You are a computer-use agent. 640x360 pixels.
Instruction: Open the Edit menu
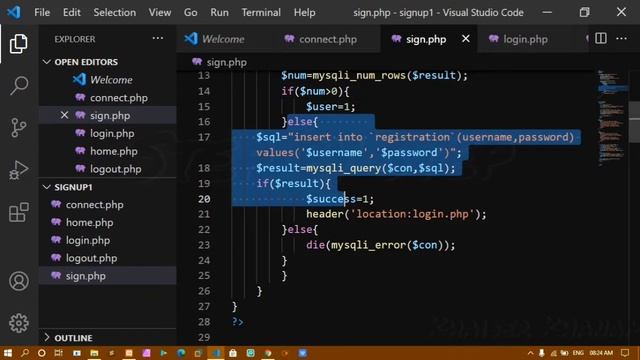click(x=71, y=13)
